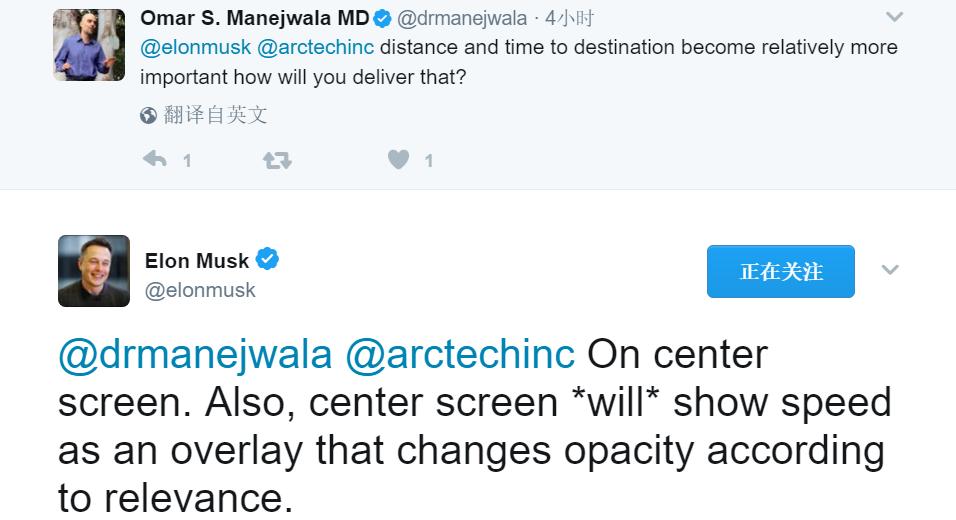Viewport: 956px width, 520px height.
Task: Open the Omar S. Manejwala MD name link
Action: click(255, 18)
